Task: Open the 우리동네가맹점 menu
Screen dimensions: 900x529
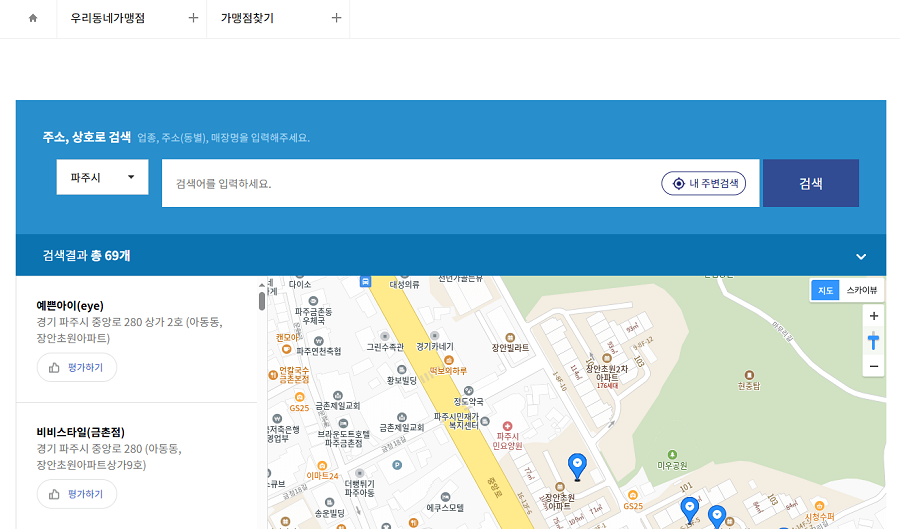Action: click(107, 18)
